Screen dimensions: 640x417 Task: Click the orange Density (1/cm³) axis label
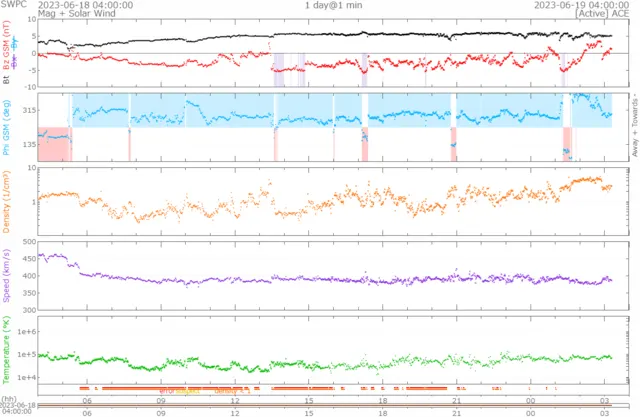point(6,202)
